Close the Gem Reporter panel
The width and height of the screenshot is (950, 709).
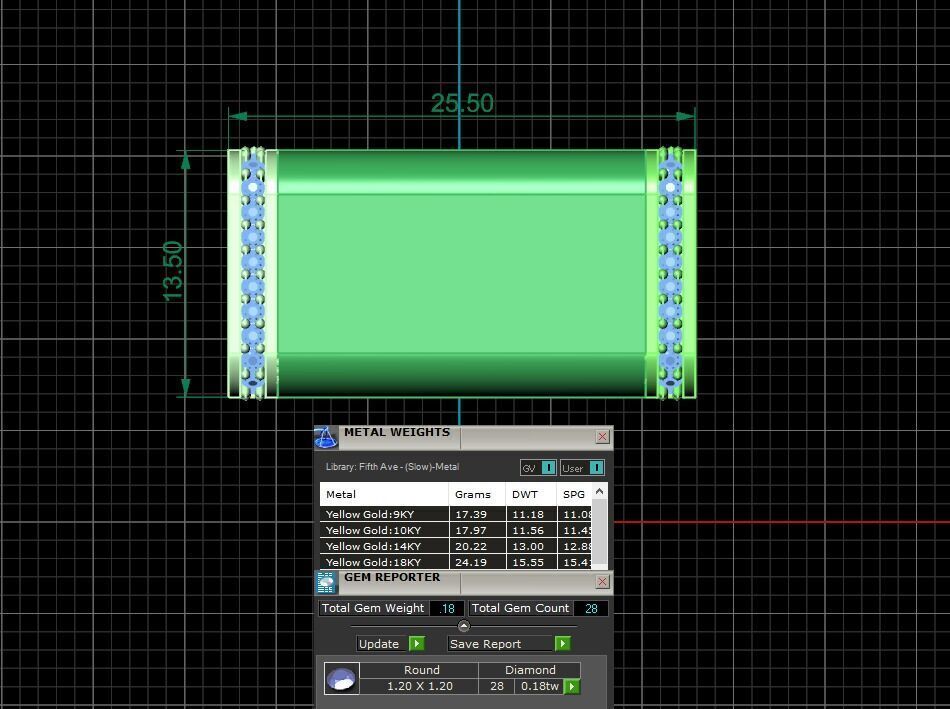coord(602,582)
